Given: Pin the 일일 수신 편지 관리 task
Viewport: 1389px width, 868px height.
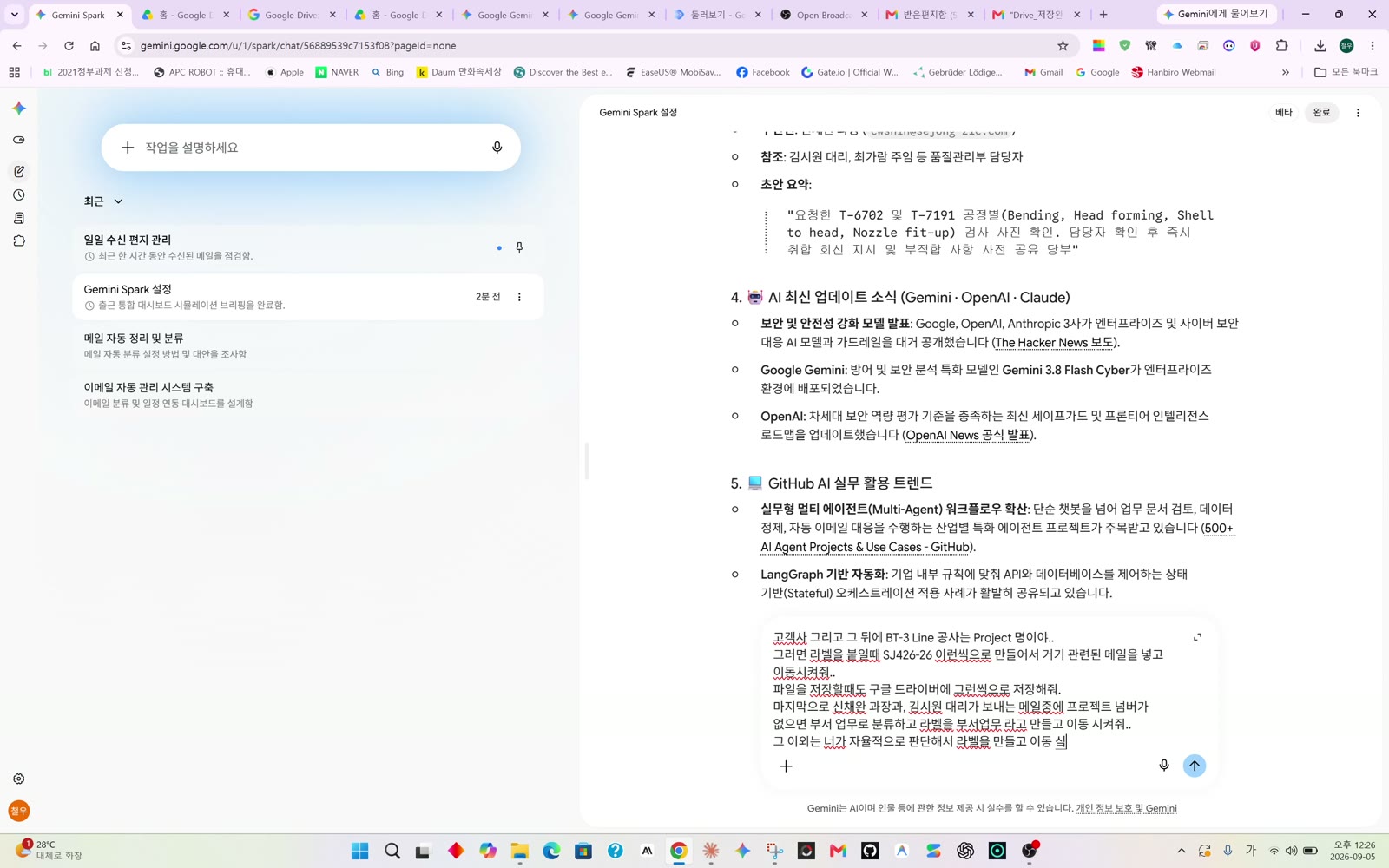Looking at the screenshot, I should (x=519, y=247).
